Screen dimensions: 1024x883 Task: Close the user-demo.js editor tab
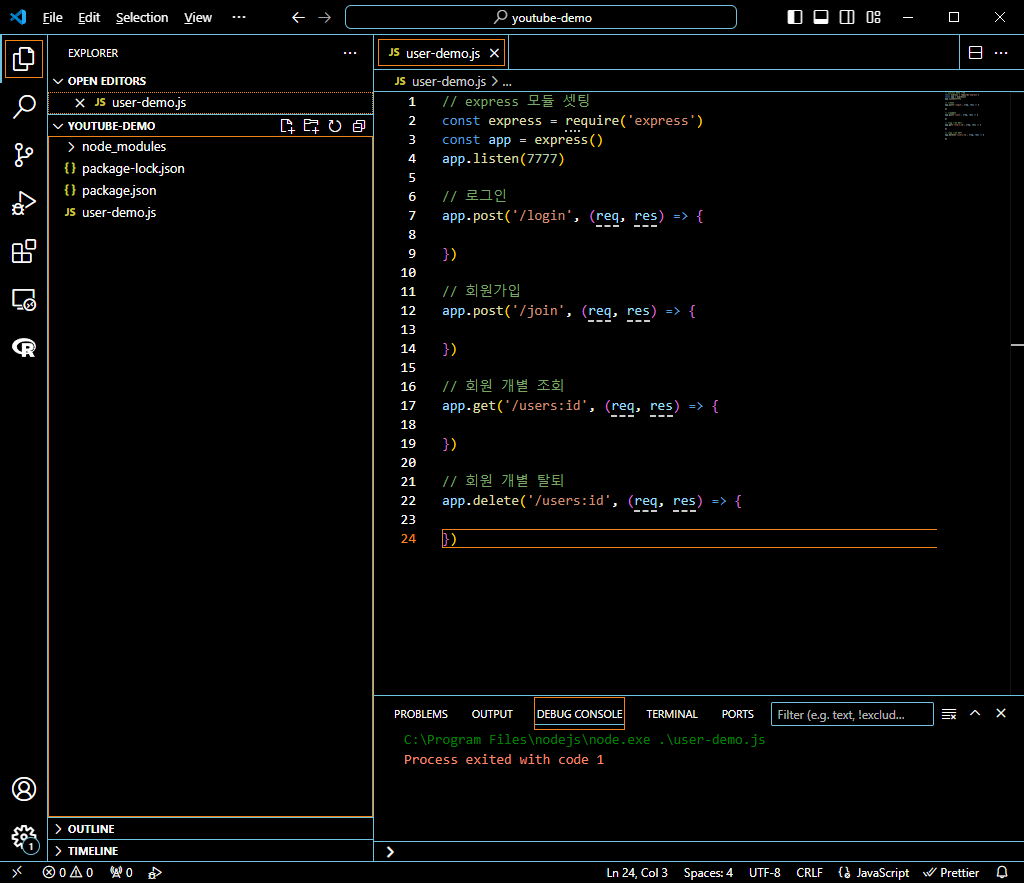[494, 53]
